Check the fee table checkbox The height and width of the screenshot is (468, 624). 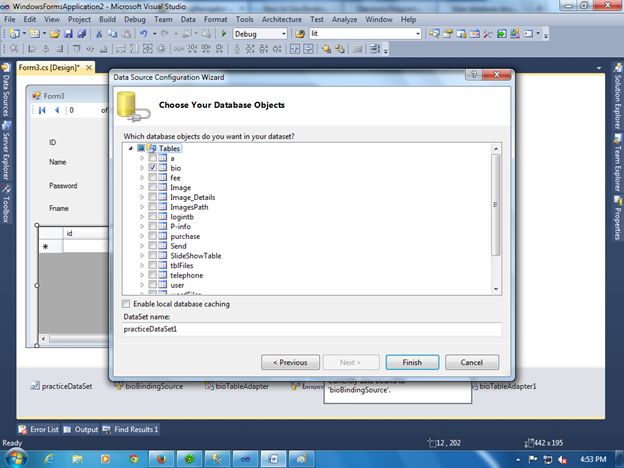152,177
